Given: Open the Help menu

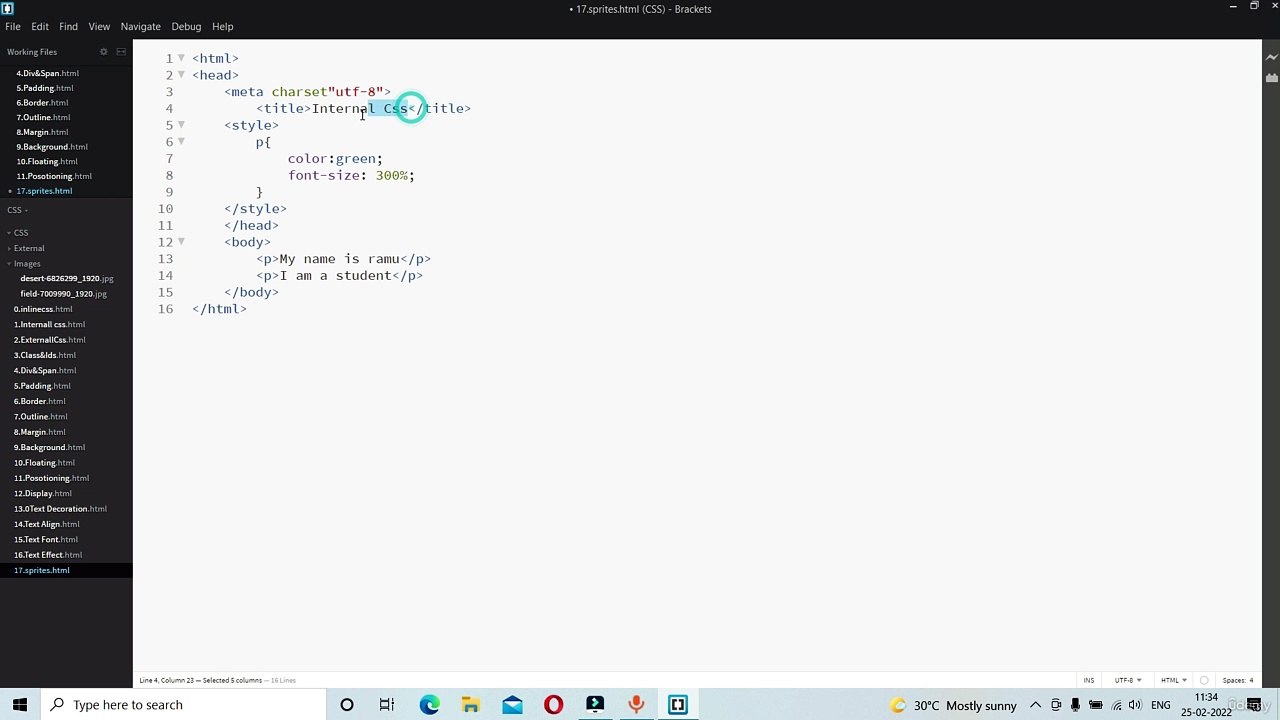Looking at the screenshot, I should point(222,26).
